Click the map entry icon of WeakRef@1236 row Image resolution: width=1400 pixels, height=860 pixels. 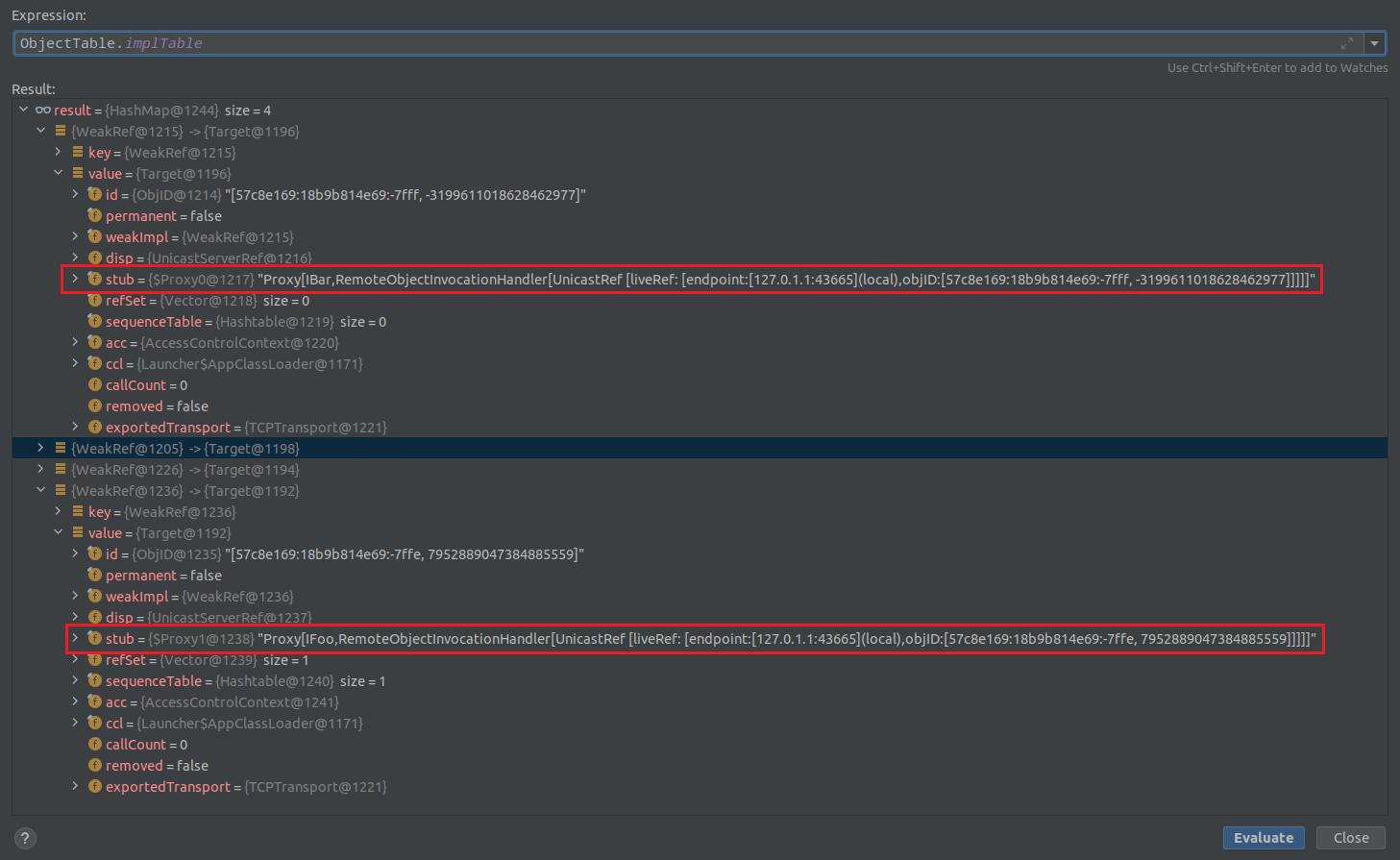coord(60,490)
